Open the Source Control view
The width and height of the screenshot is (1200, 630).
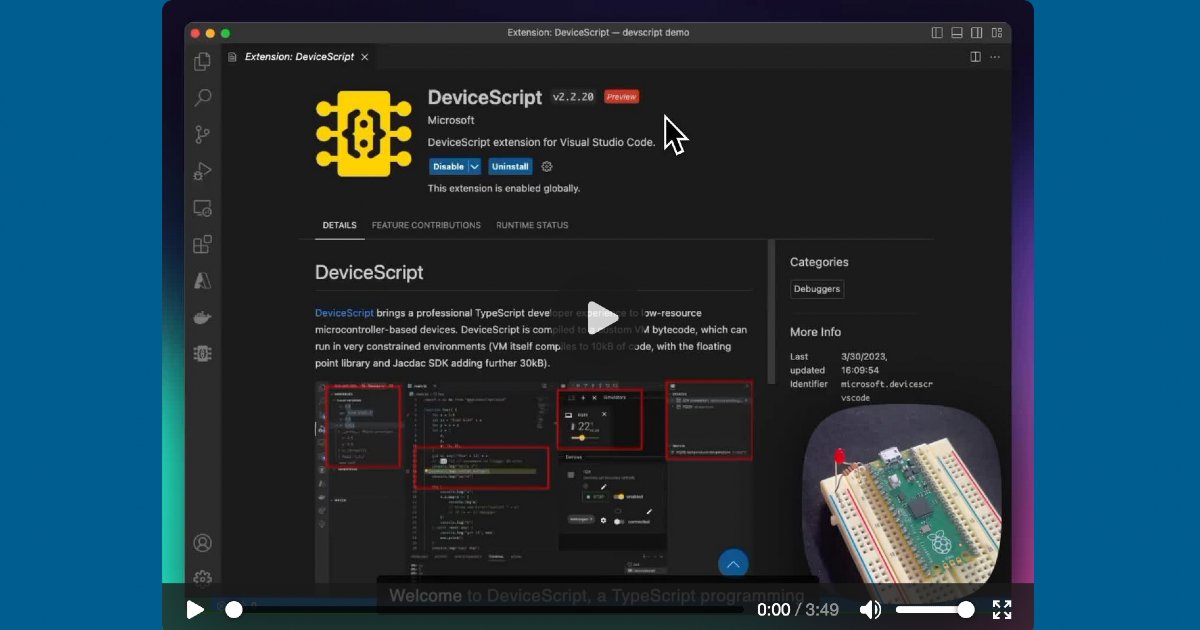[203, 134]
